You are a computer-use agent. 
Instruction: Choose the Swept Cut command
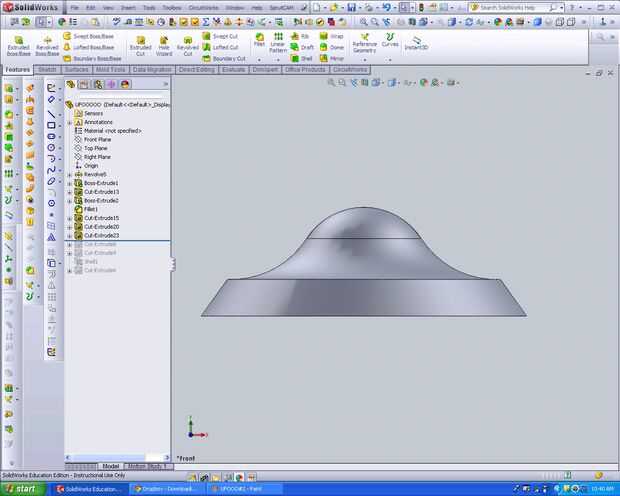[221, 36]
